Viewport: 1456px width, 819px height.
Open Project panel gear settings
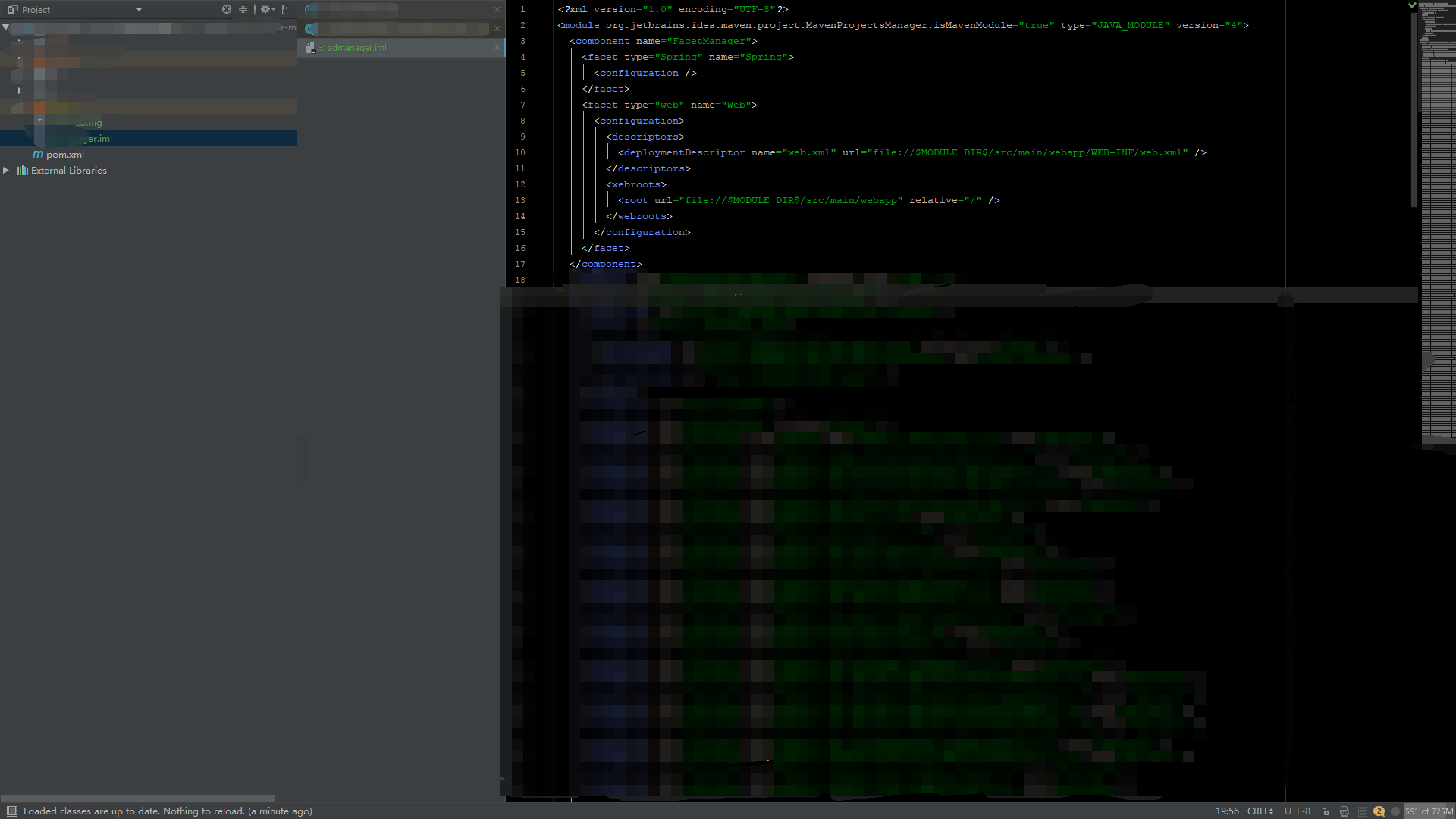point(266,9)
